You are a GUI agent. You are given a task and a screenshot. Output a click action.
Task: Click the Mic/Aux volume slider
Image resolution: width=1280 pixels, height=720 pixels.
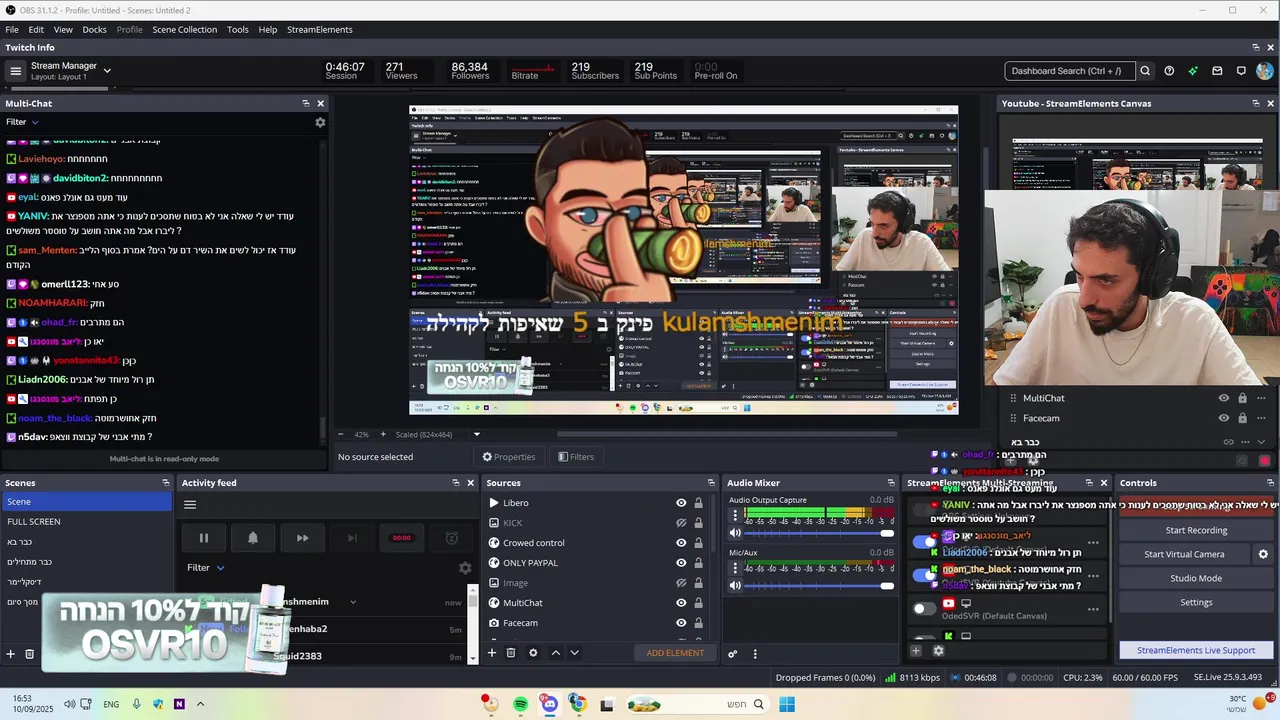(x=819, y=585)
